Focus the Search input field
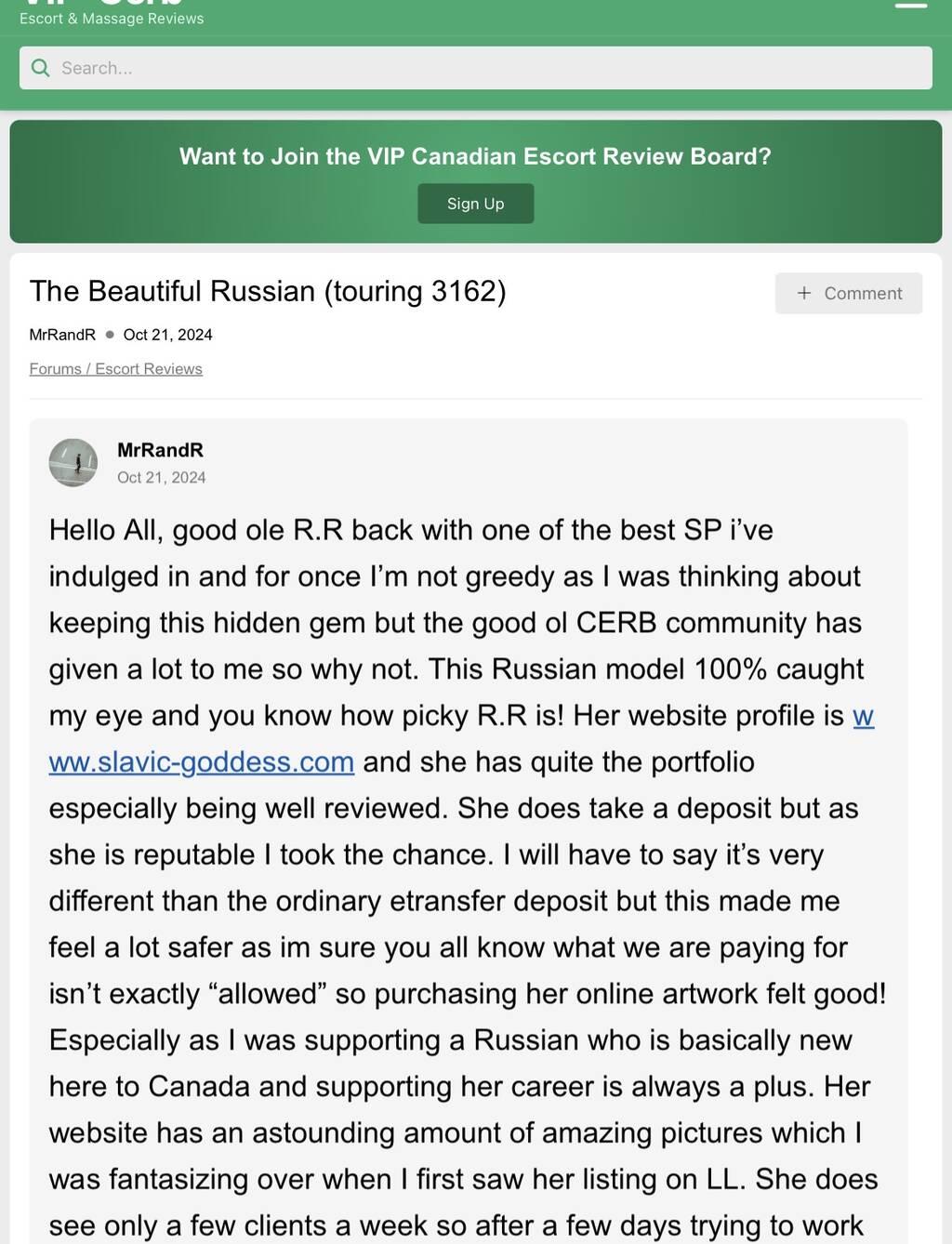The width and height of the screenshot is (952, 1244). click(483, 68)
